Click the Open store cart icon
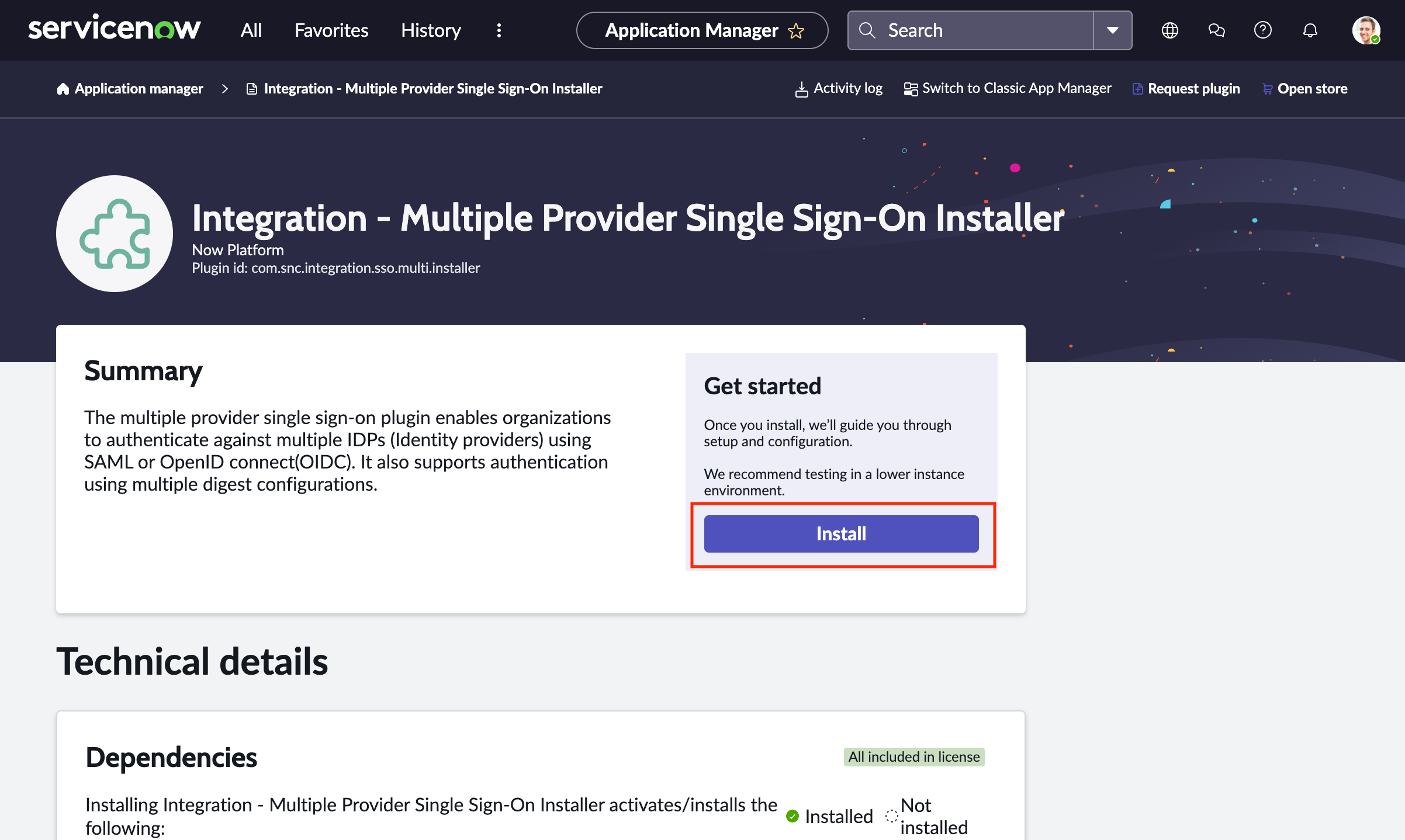Viewport: 1405px width, 840px height. pos(1267,88)
